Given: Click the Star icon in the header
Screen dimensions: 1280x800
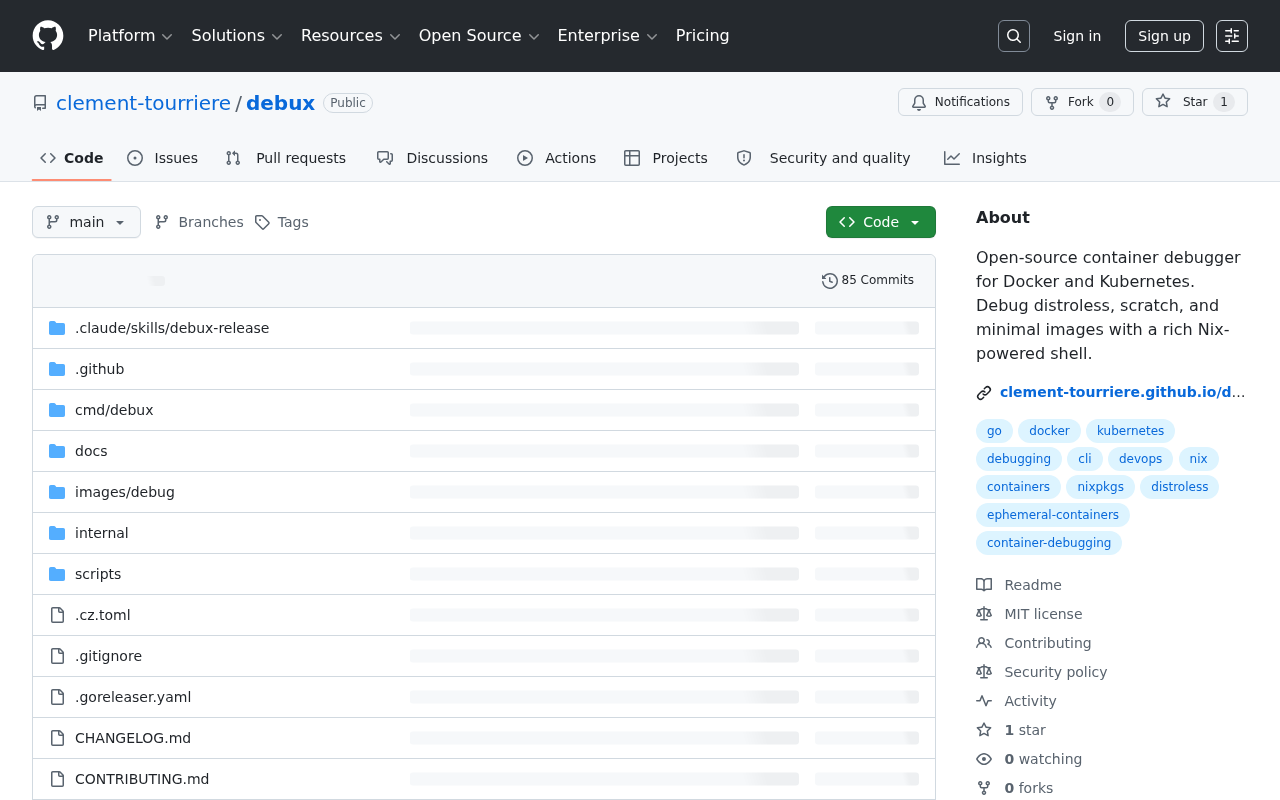Looking at the screenshot, I should 1163,102.
